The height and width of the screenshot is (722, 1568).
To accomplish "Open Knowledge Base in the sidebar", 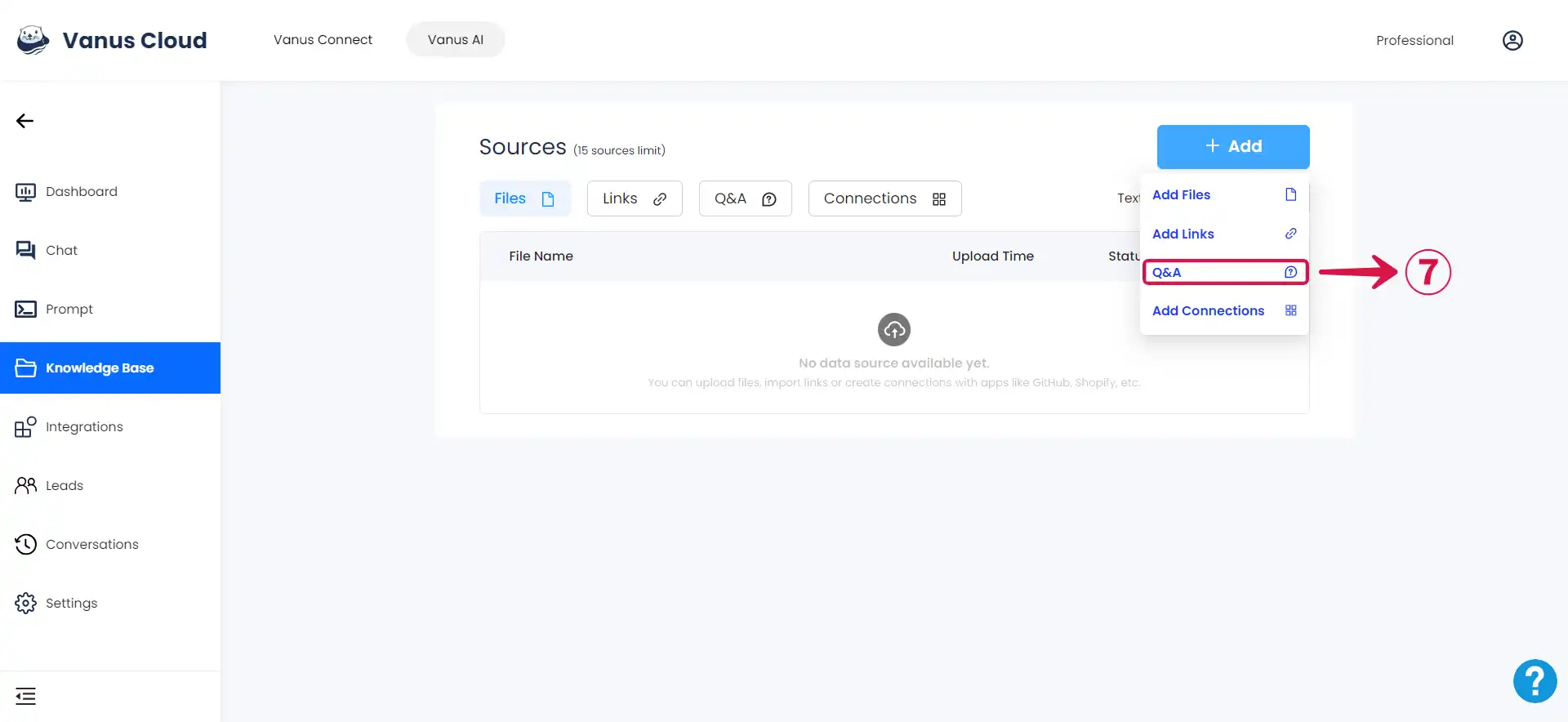I will tap(110, 368).
